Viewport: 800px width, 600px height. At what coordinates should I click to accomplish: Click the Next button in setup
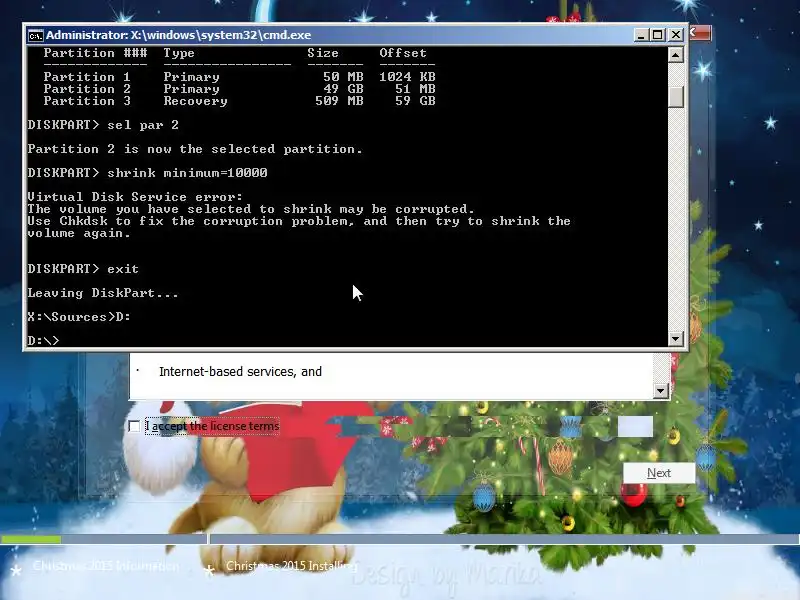point(659,473)
